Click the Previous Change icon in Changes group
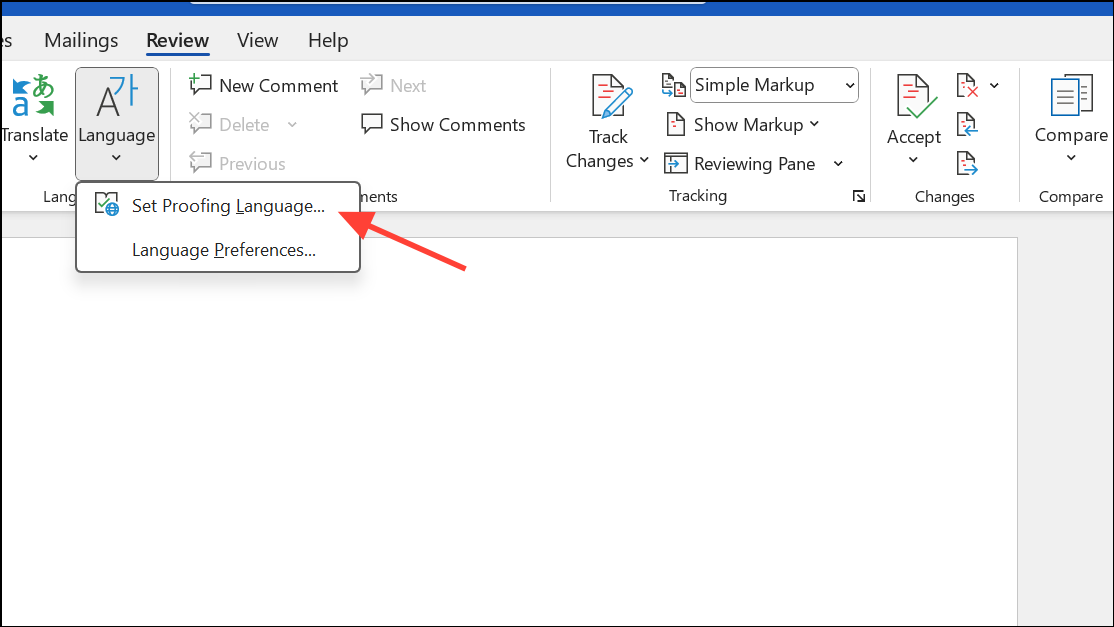 point(966,124)
